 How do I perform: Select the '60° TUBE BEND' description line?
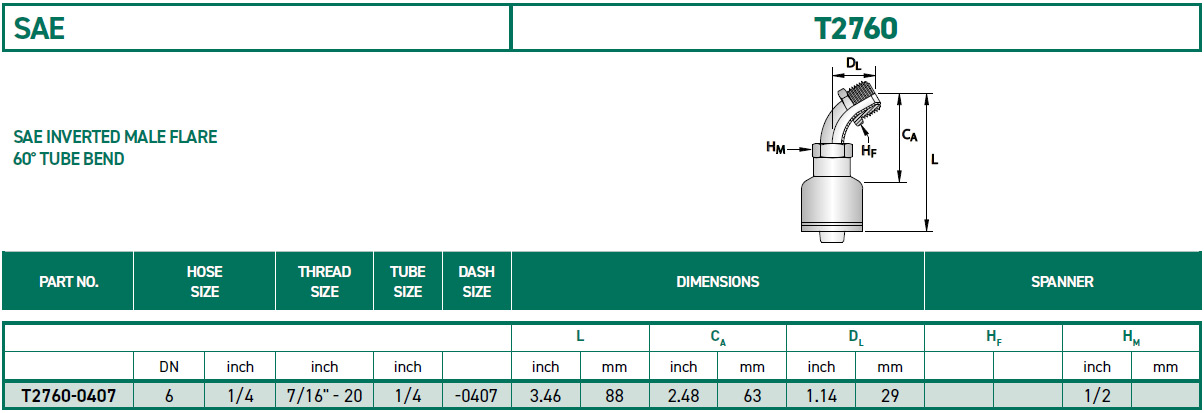[x=69, y=159]
